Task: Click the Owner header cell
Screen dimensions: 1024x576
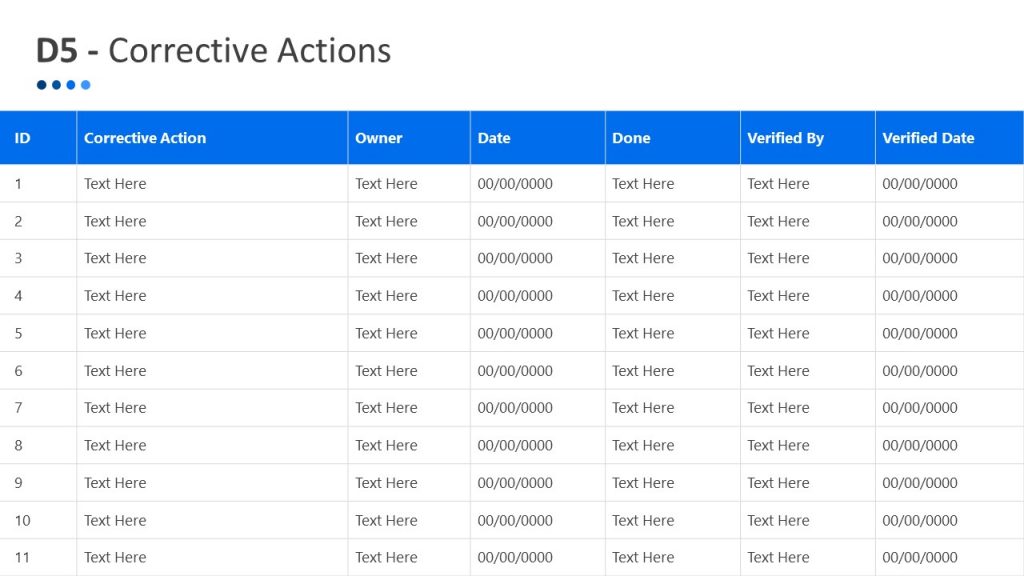Action: [379, 138]
